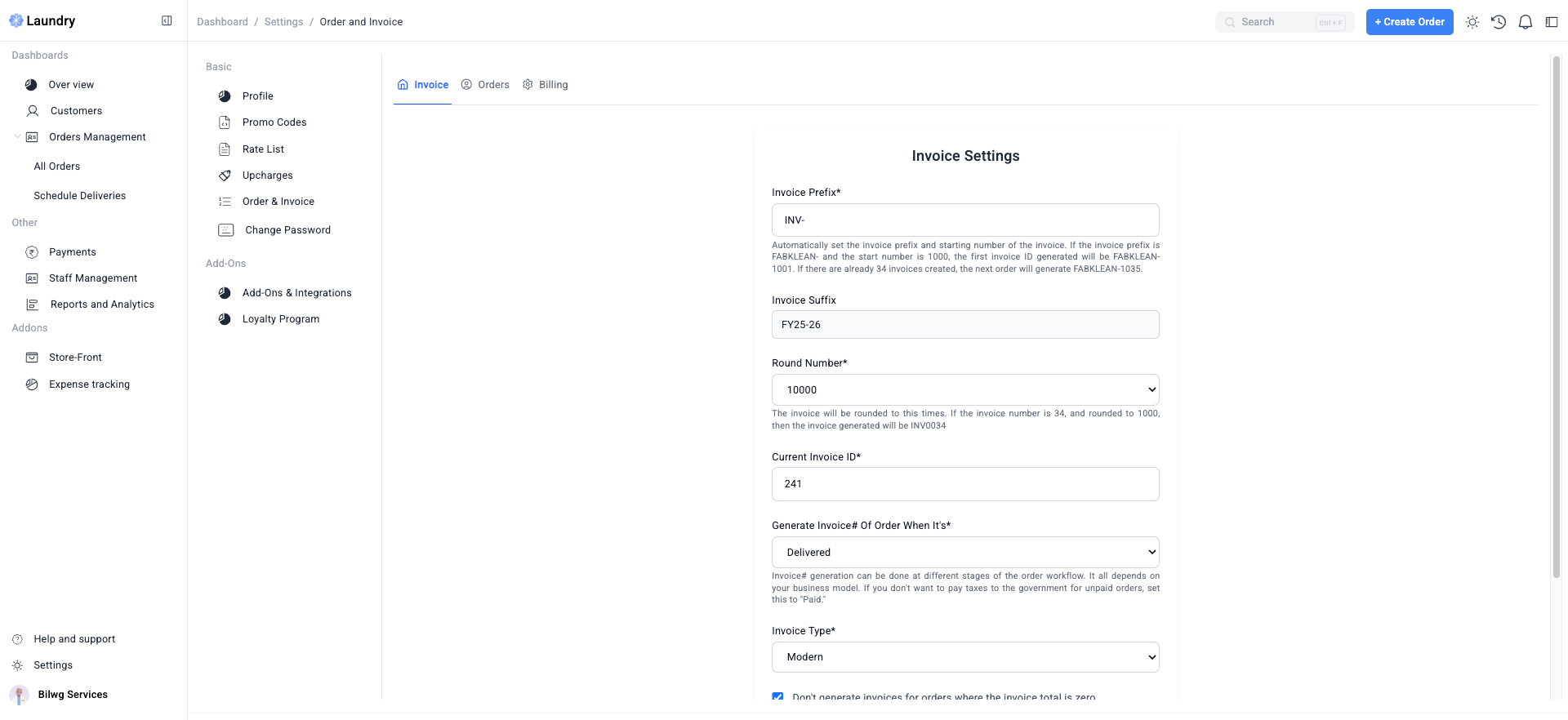The image size is (1568, 720).
Task: Click the Invoice Settings heading
Action: pyautogui.click(x=965, y=156)
